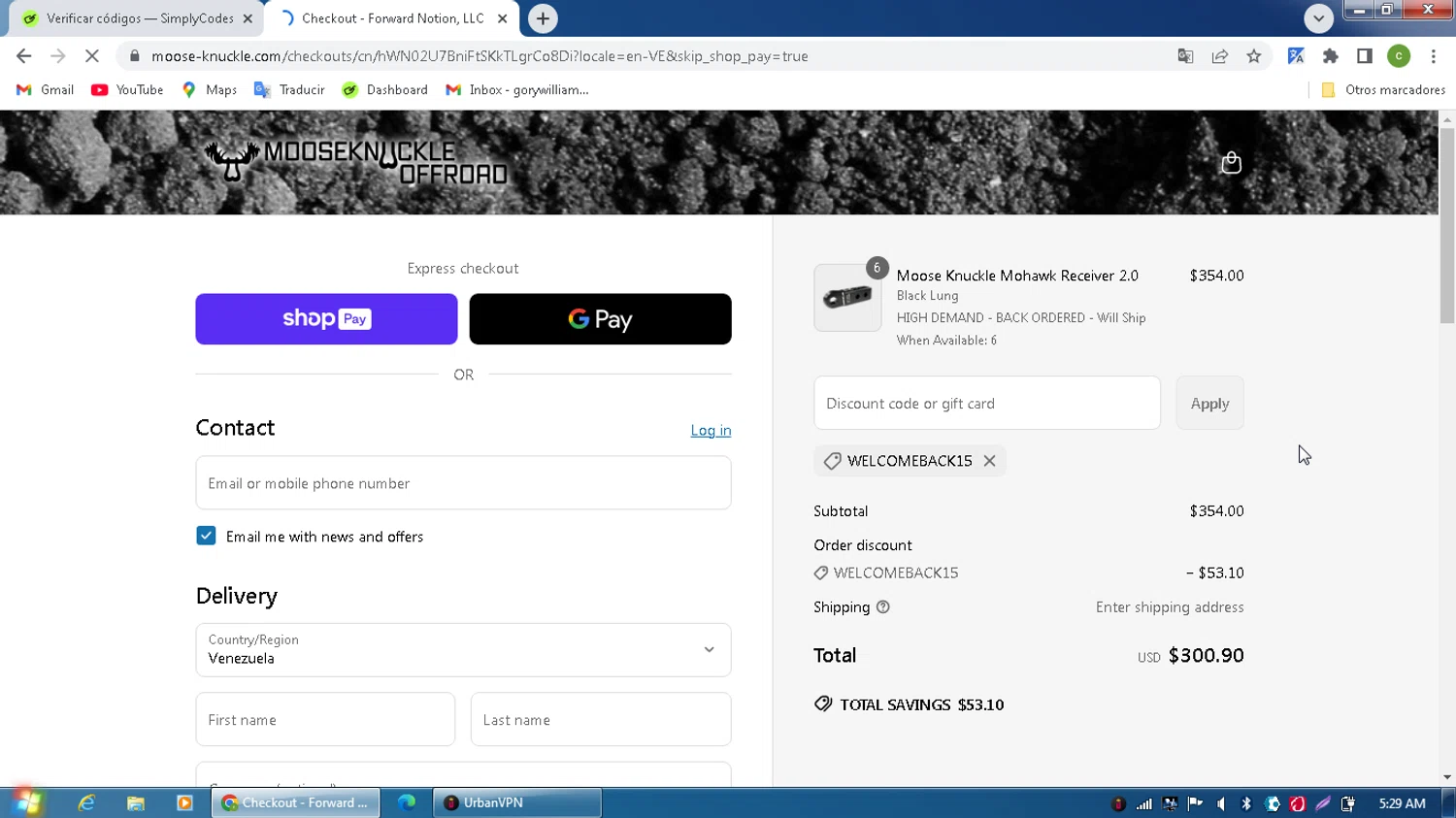Stop loading the page
The width and height of the screenshot is (1456, 818).
91,56
